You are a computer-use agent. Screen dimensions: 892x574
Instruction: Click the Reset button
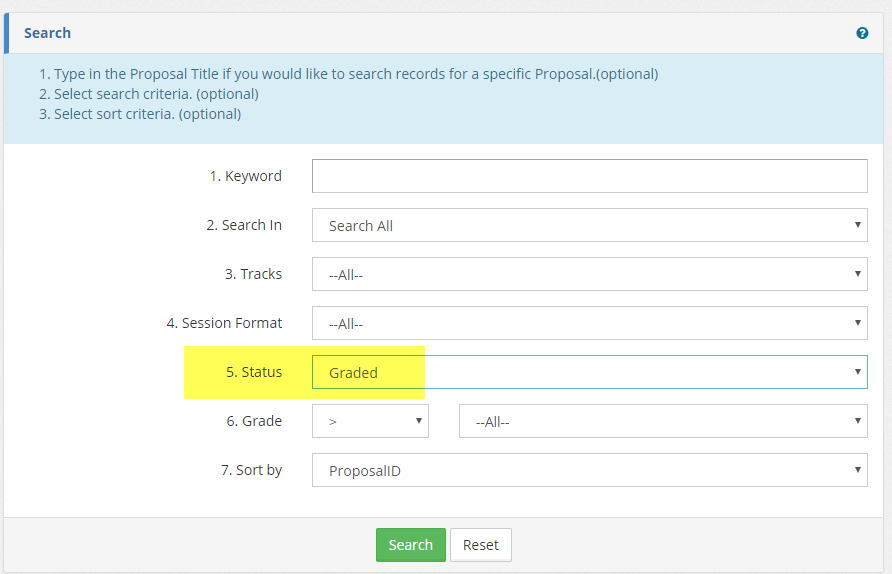pos(480,545)
